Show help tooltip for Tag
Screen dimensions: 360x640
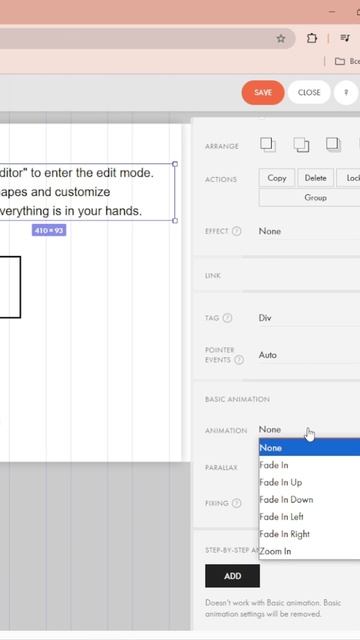pos(227,318)
